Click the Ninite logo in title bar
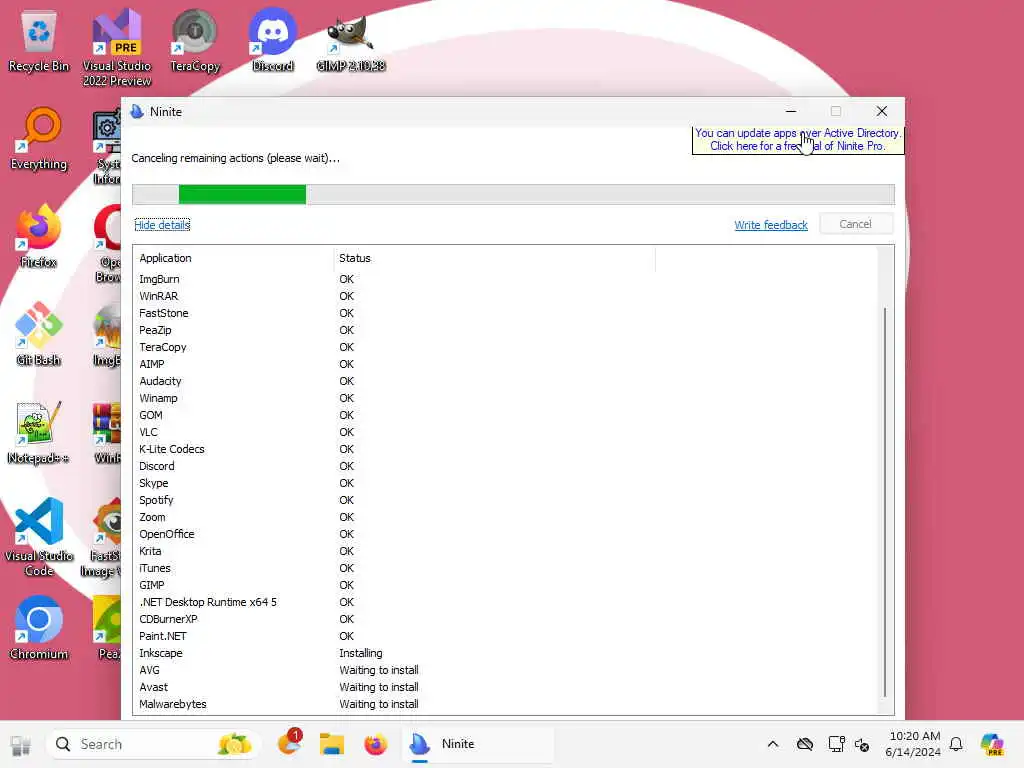1024x768 pixels. 137,112
